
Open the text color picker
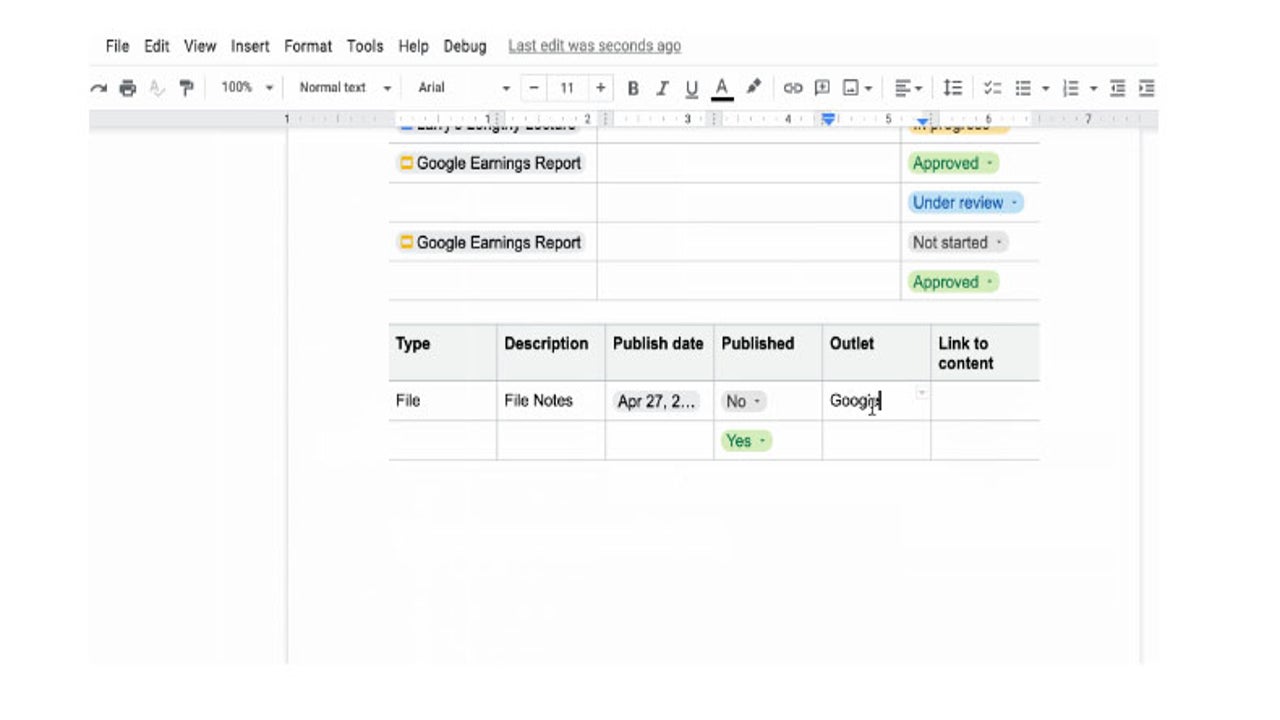[x=722, y=88]
